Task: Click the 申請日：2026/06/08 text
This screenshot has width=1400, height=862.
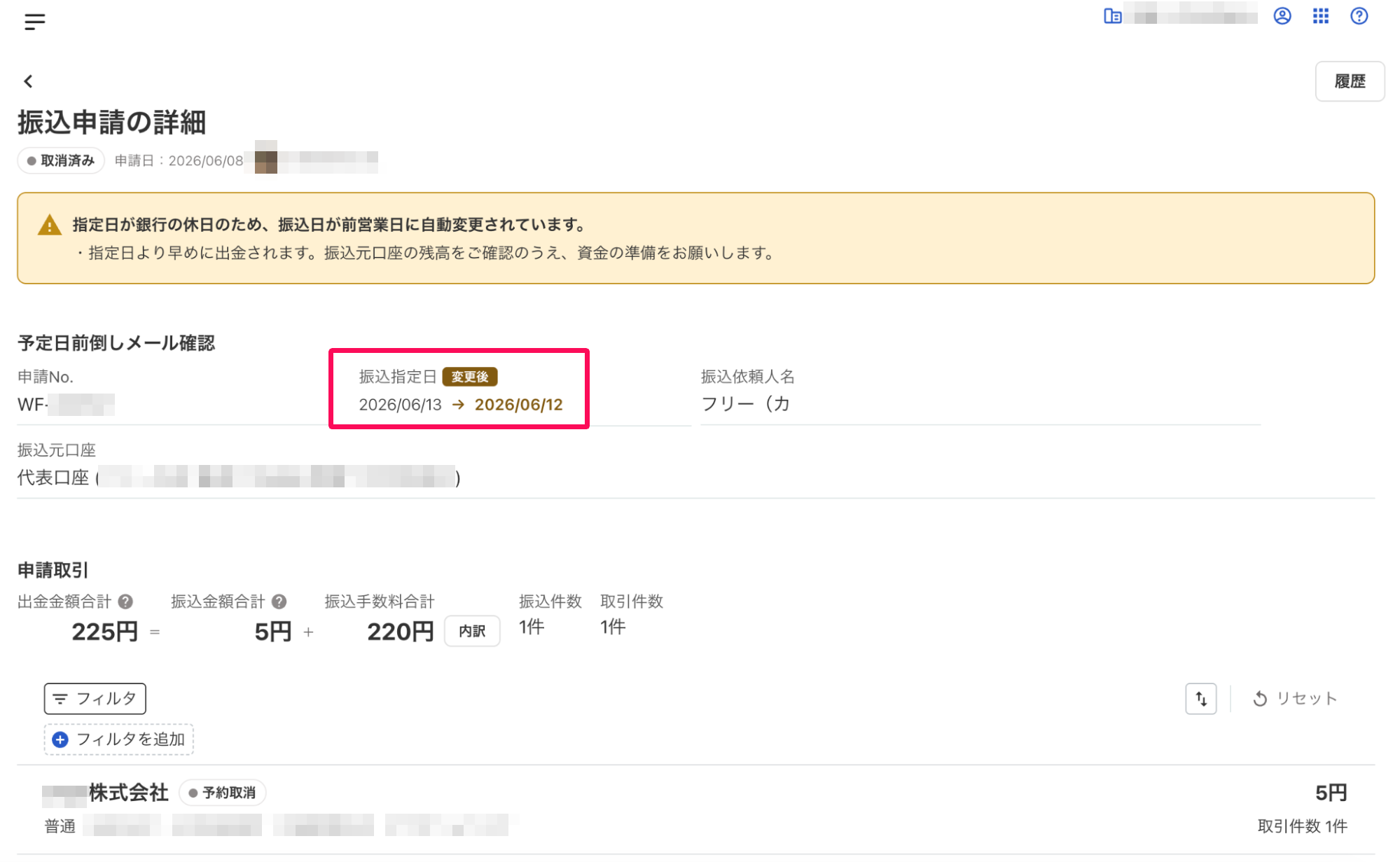Action: click(179, 160)
